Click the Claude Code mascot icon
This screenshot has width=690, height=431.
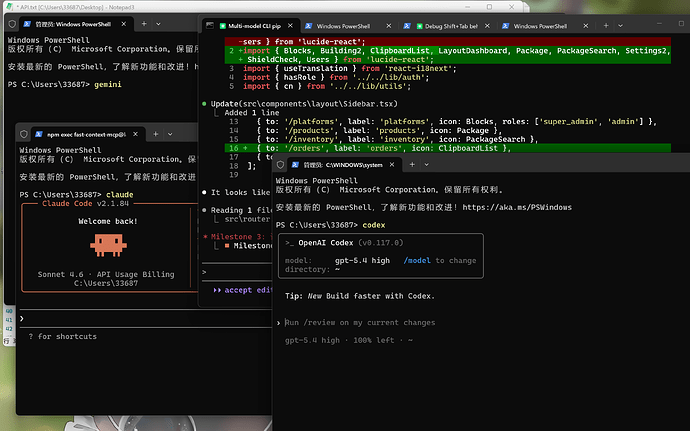pyautogui.click(x=108, y=245)
